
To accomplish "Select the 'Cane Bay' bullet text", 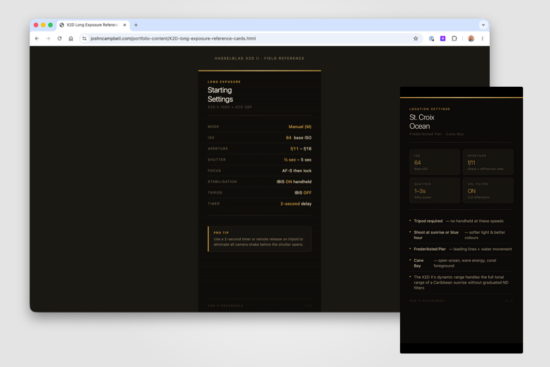I will coord(419,263).
